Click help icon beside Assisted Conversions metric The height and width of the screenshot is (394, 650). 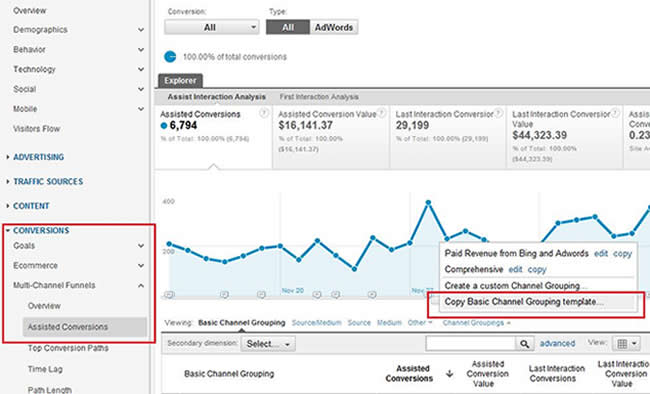point(264,113)
